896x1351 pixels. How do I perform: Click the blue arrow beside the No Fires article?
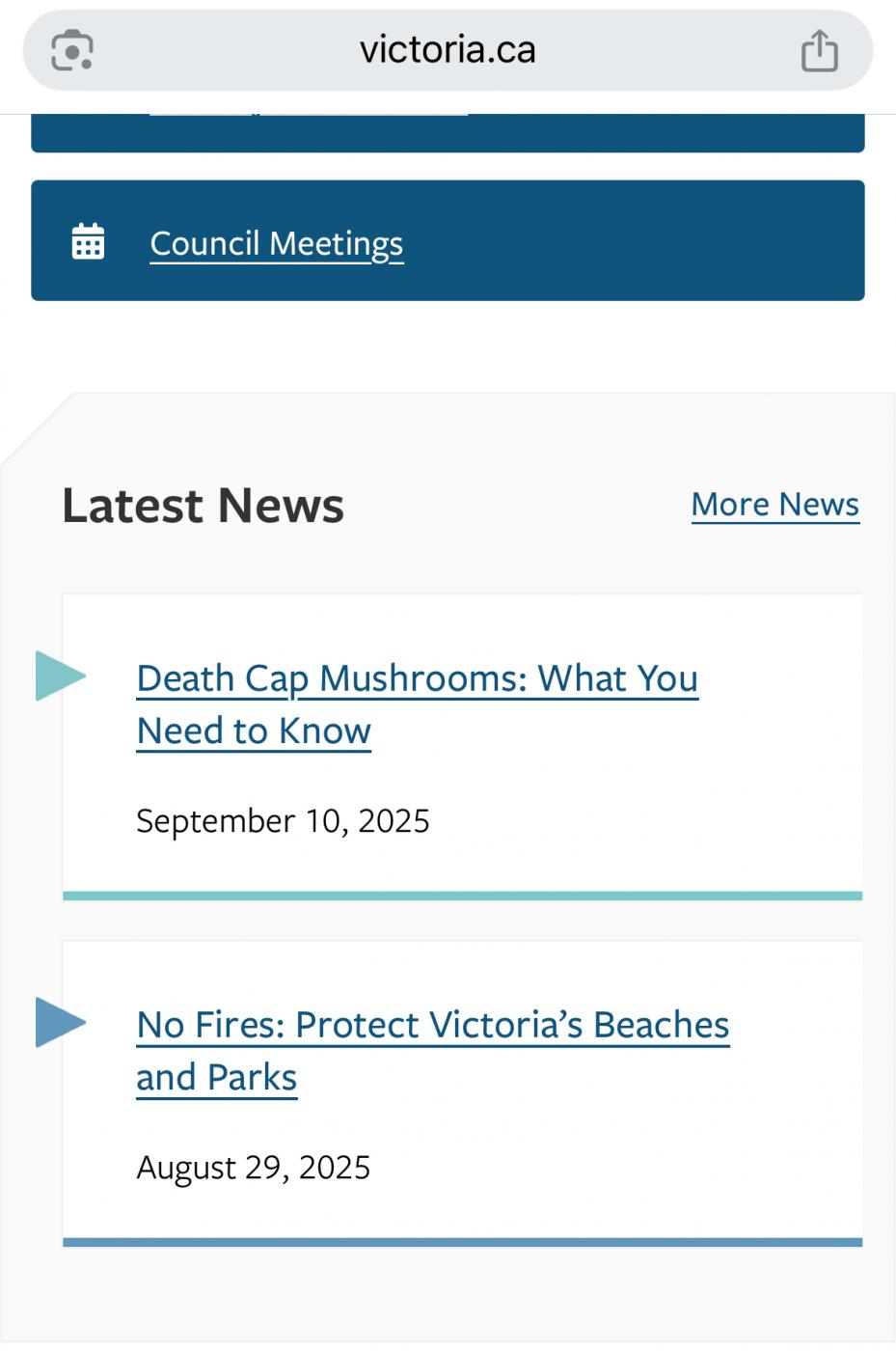pyautogui.click(x=60, y=1022)
